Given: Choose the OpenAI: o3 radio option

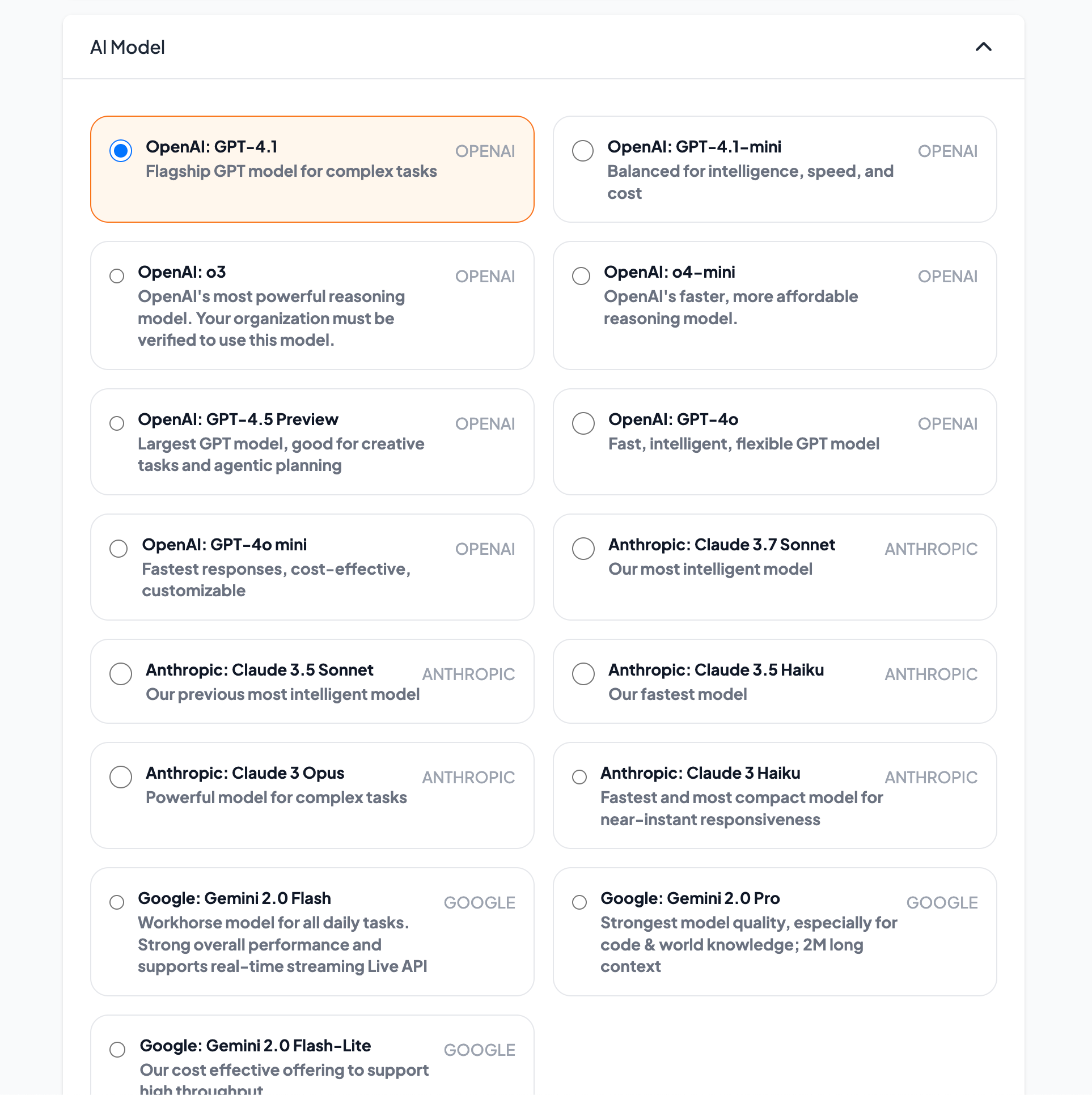Looking at the screenshot, I should pyautogui.click(x=117, y=276).
